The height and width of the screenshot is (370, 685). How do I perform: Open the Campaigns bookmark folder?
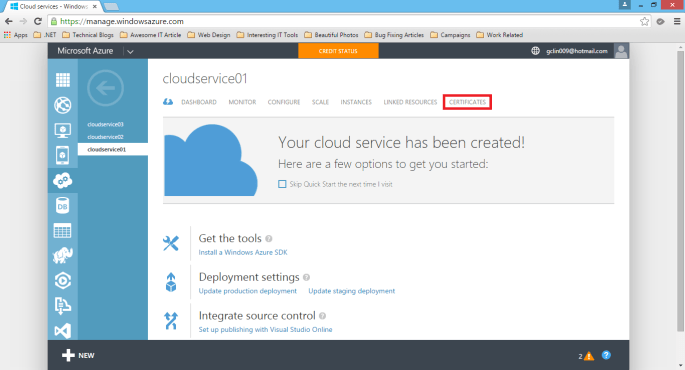450,35
